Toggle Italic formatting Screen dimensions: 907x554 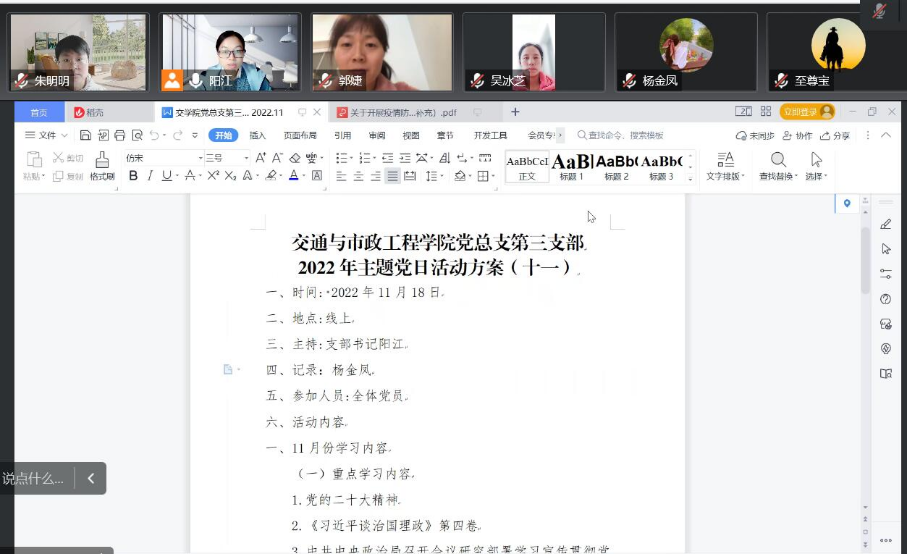coord(150,176)
